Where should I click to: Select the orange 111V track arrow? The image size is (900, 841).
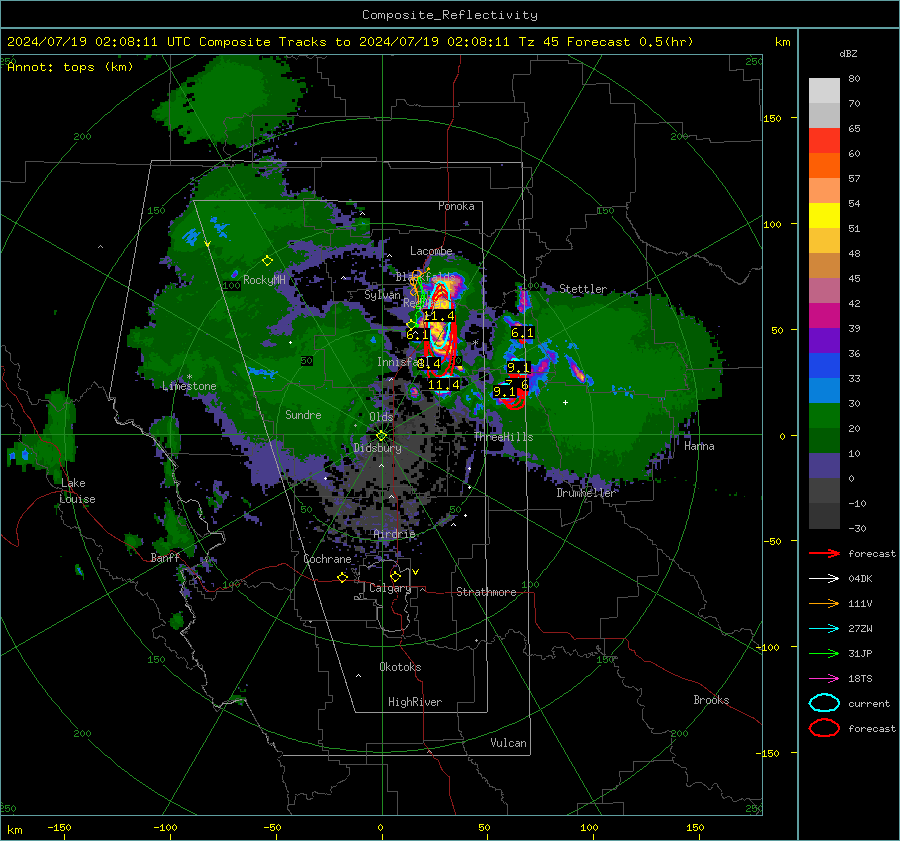click(x=824, y=603)
